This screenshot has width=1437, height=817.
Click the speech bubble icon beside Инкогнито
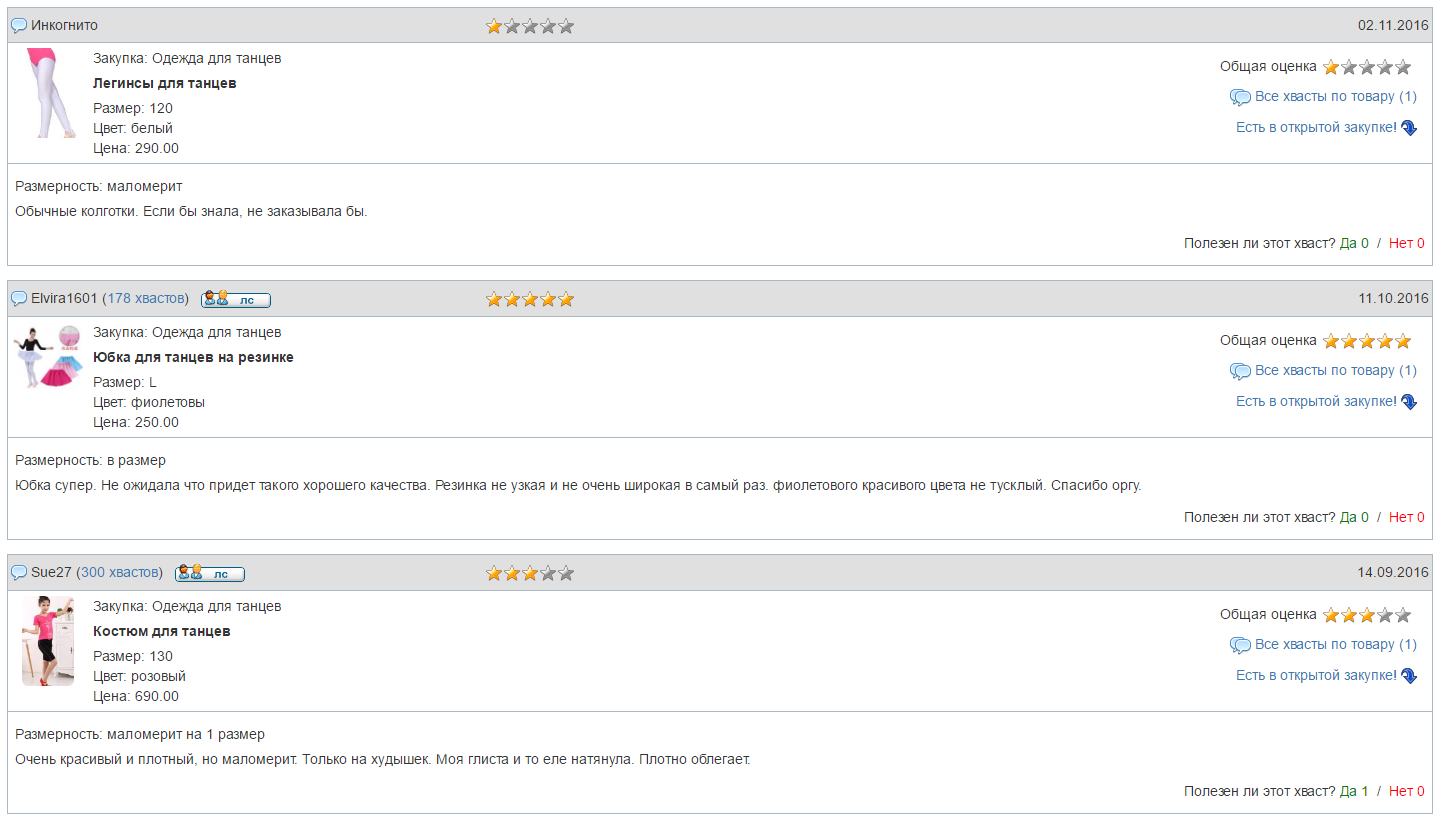click(x=19, y=25)
